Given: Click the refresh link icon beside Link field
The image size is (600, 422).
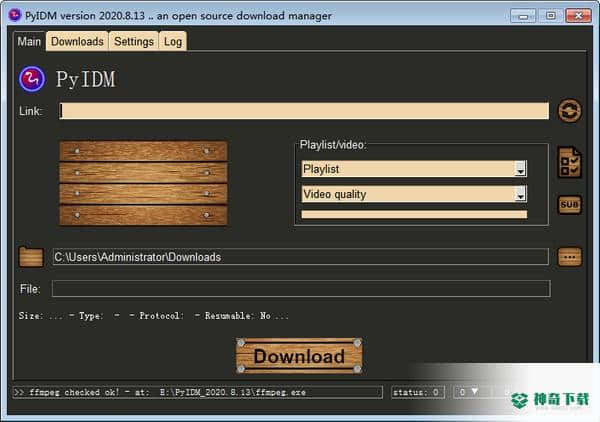Looking at the screenshot, I should (569, 111).
